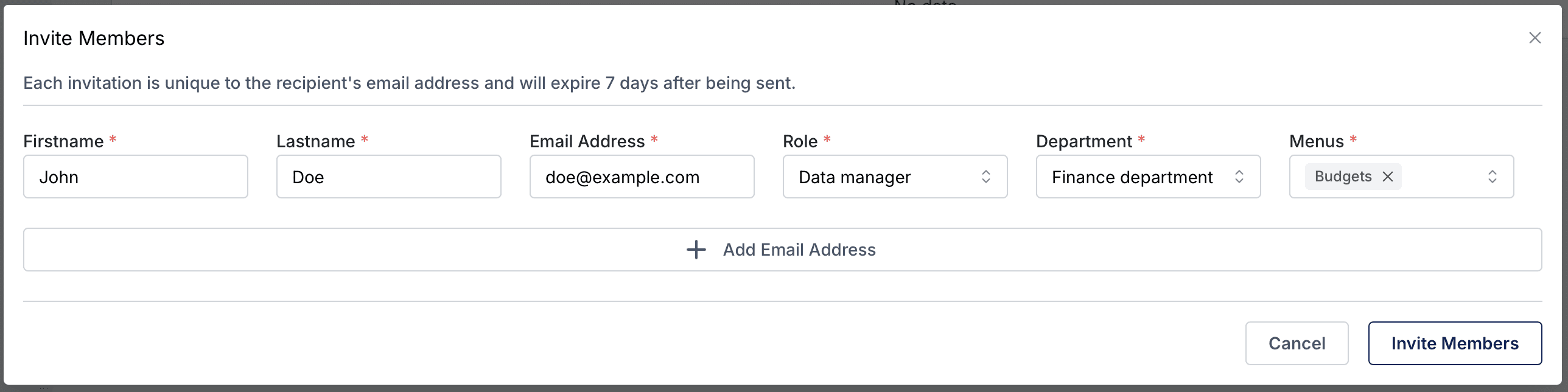Click the Email Address field label
1568x392 pixels.
point(587,141)
